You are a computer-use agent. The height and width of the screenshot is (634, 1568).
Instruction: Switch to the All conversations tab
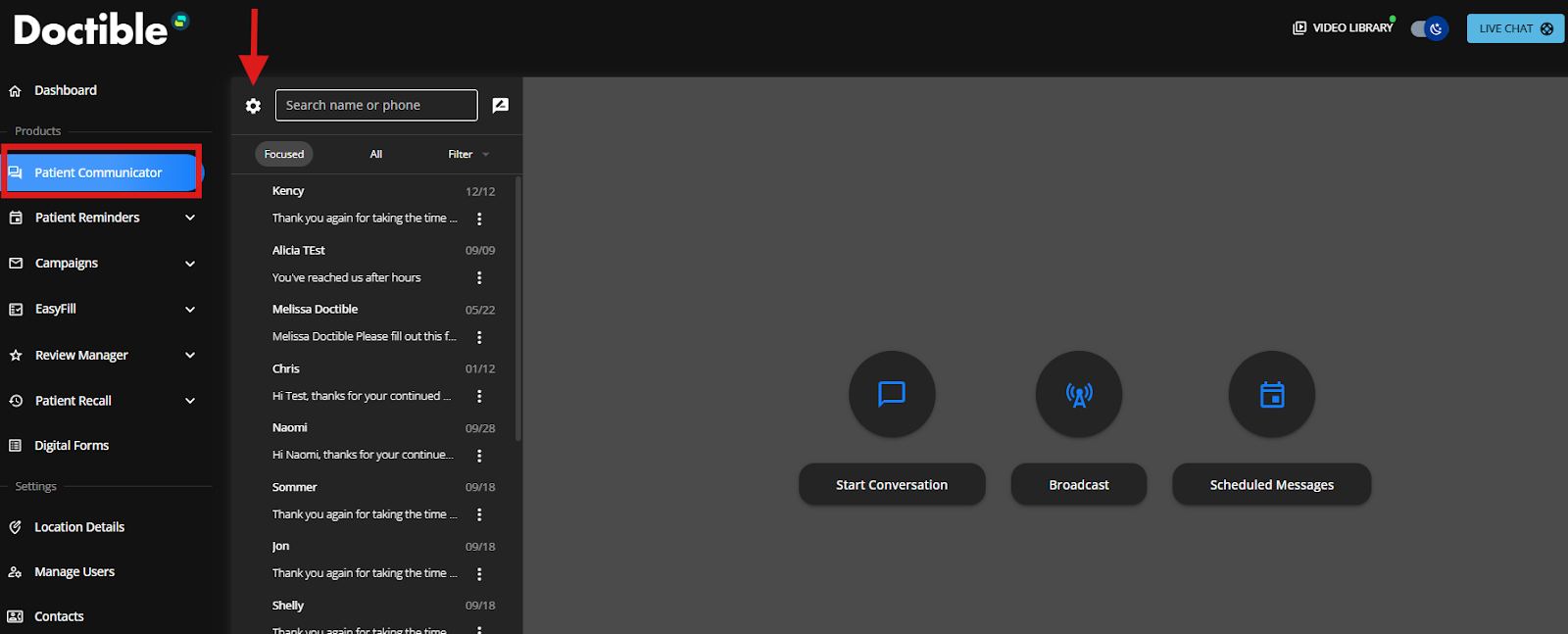376,155
